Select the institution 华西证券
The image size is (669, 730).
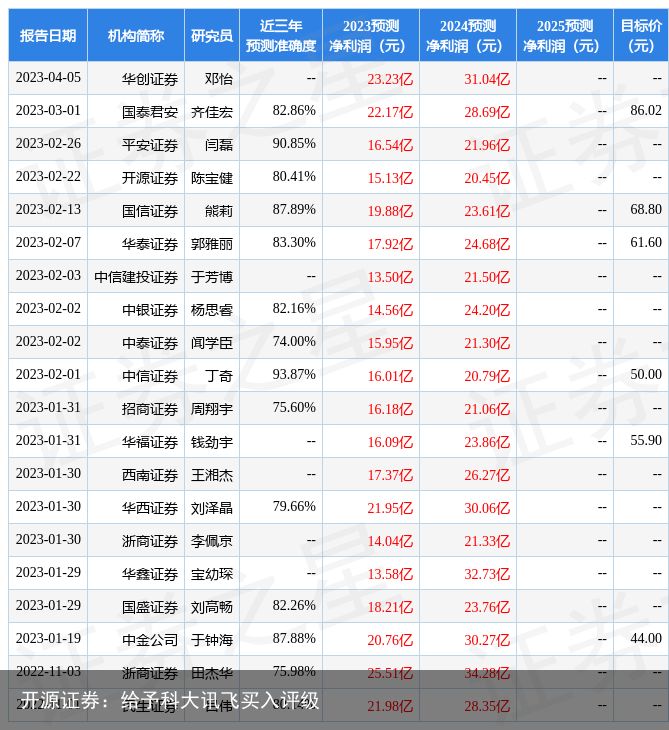[x=150, y=508]
